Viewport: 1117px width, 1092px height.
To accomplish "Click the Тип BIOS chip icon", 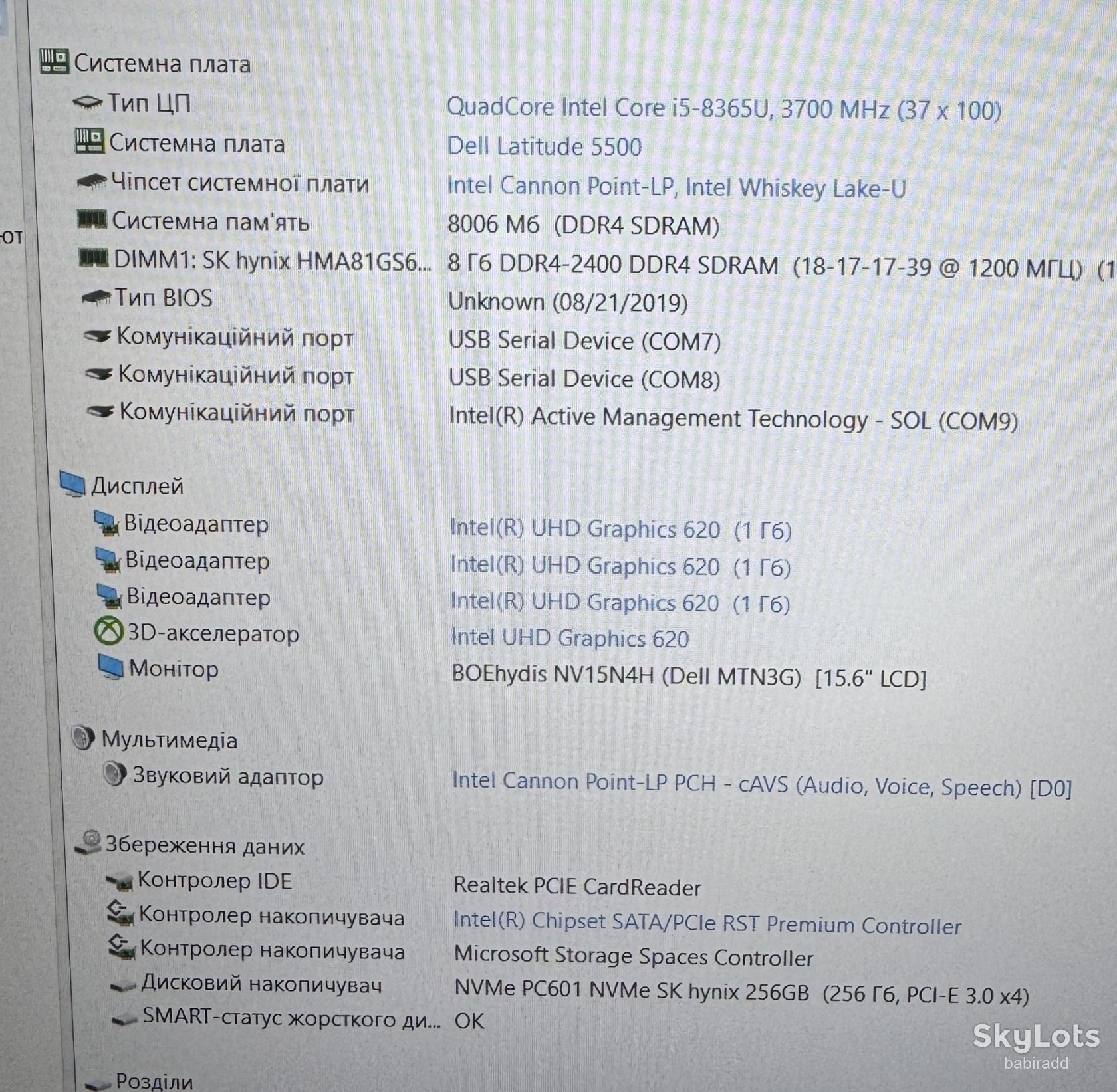I will click(96, 298).
